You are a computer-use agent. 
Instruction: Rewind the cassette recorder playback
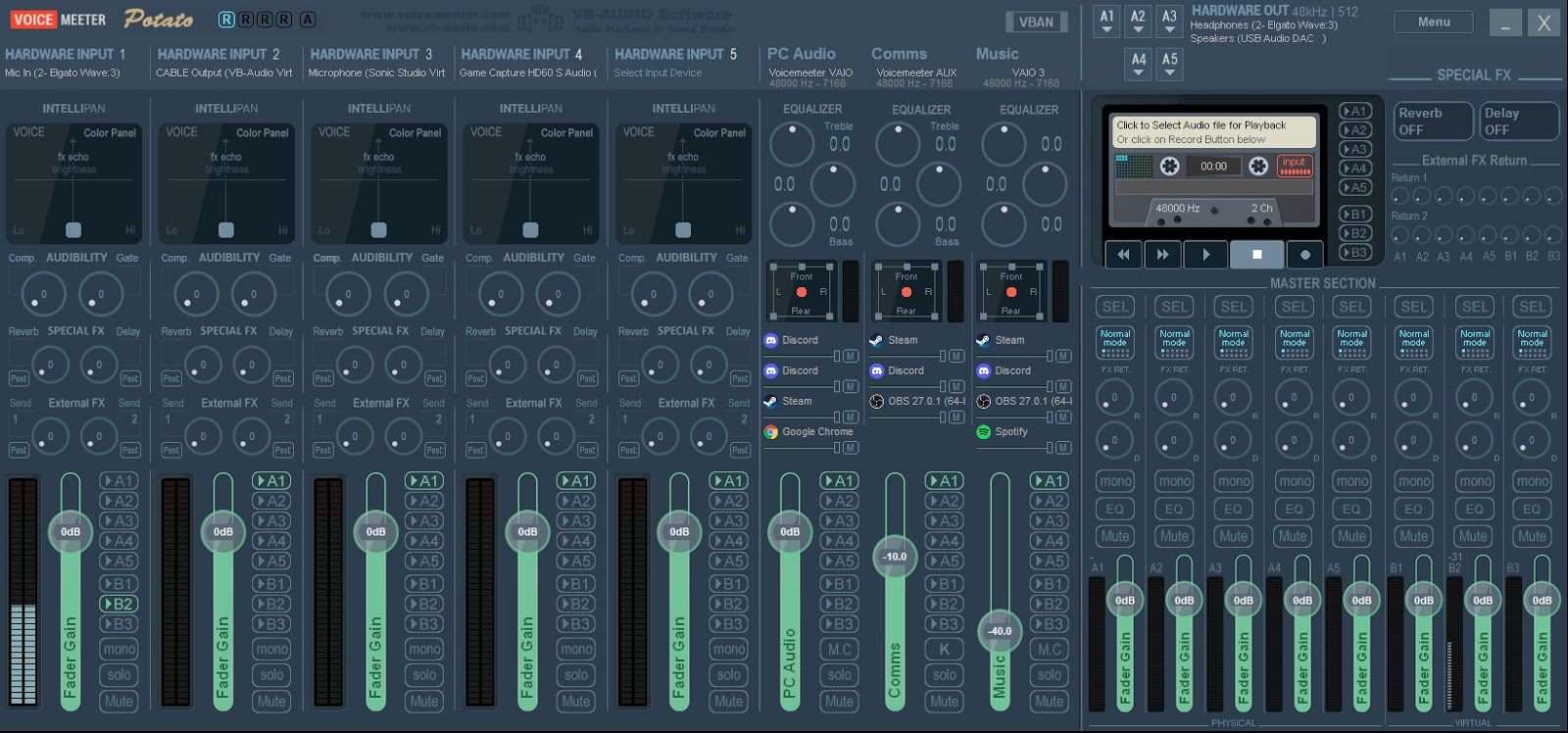click(x=1123, y=254)
